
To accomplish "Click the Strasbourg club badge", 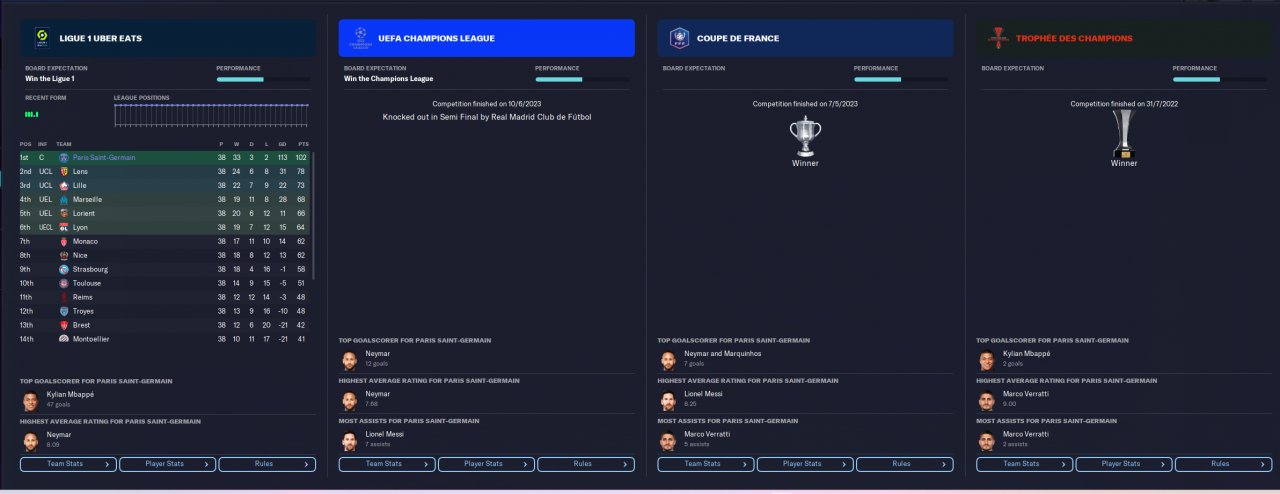I will pyautogui.click(x=64, y=269).
